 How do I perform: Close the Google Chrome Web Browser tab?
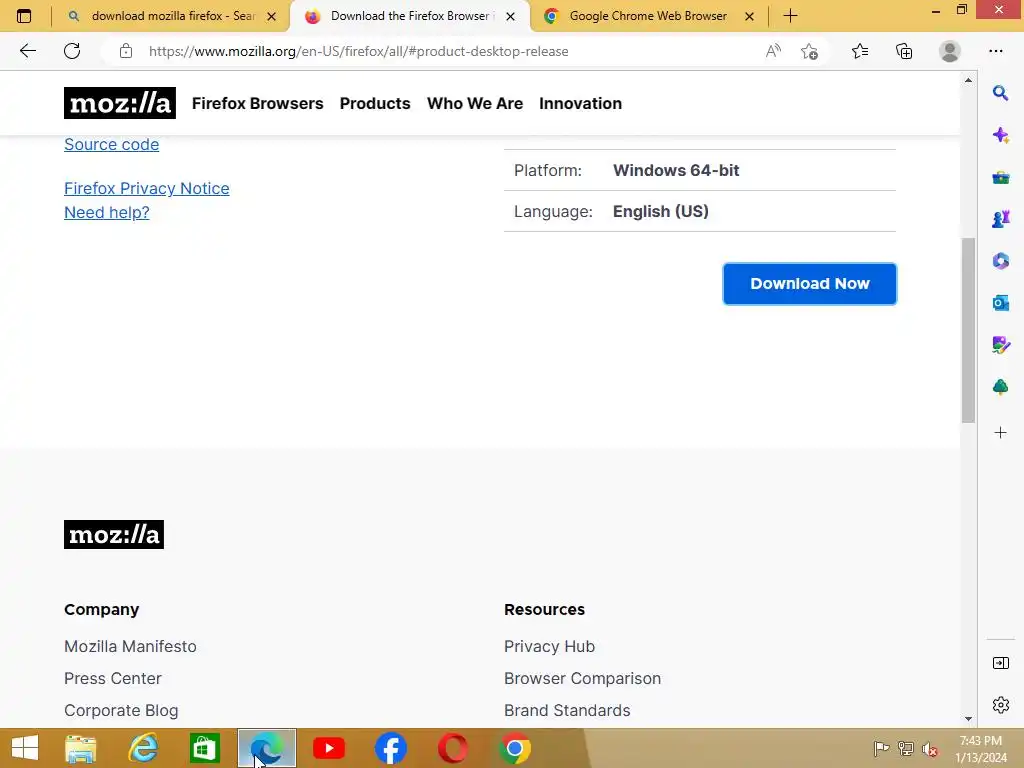click(x=750, y=16)
